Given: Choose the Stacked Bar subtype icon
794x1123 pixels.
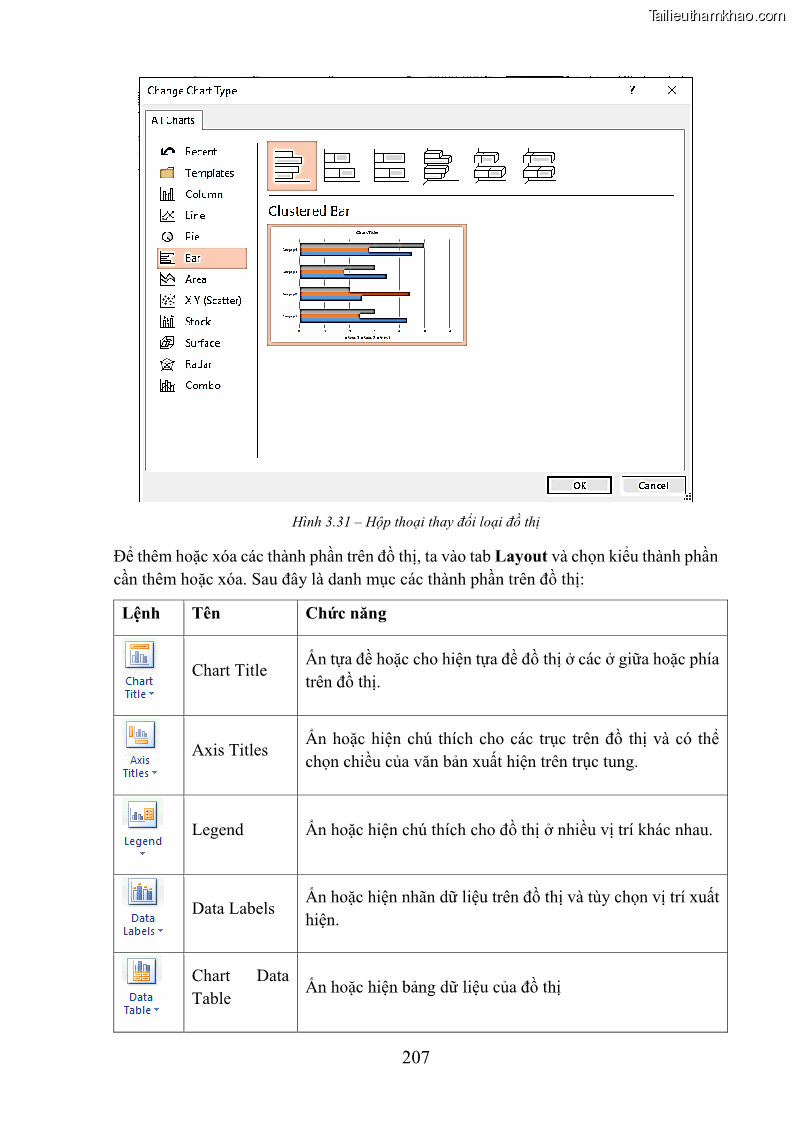Looking at the screenshot, I should tap(341, 166).
